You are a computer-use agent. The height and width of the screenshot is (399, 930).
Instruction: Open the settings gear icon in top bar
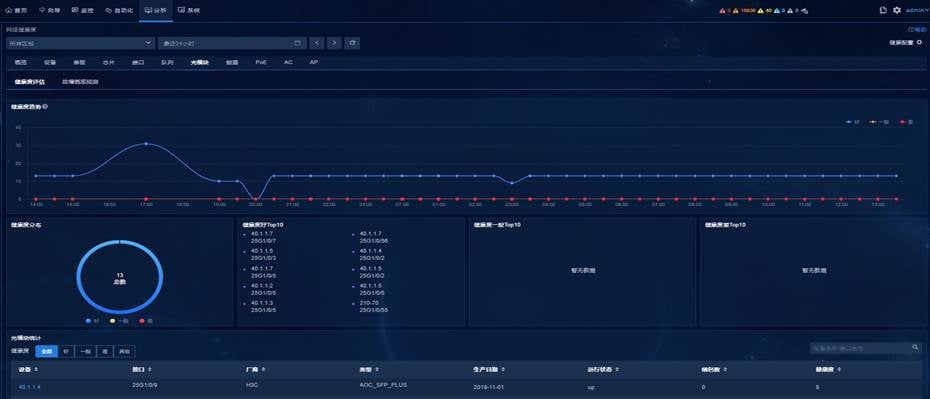(x=897, y=10)
